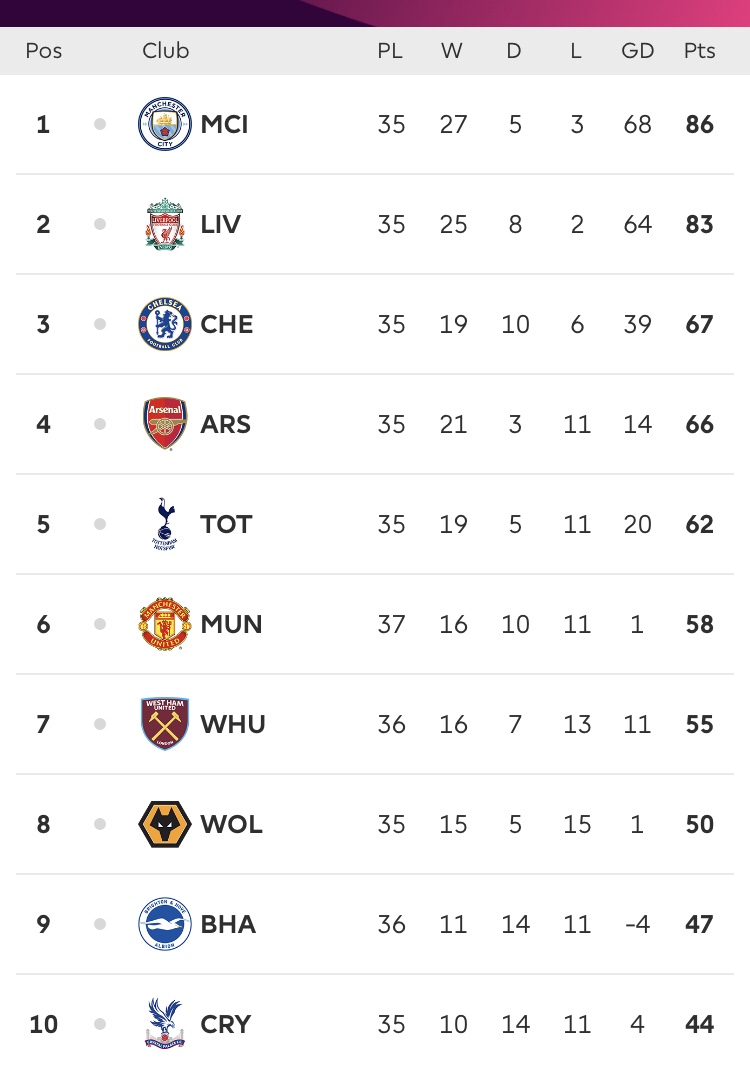750x1070 pixels.
Task: Open the Chelsea club badge
Action: (x=164, y=324)
